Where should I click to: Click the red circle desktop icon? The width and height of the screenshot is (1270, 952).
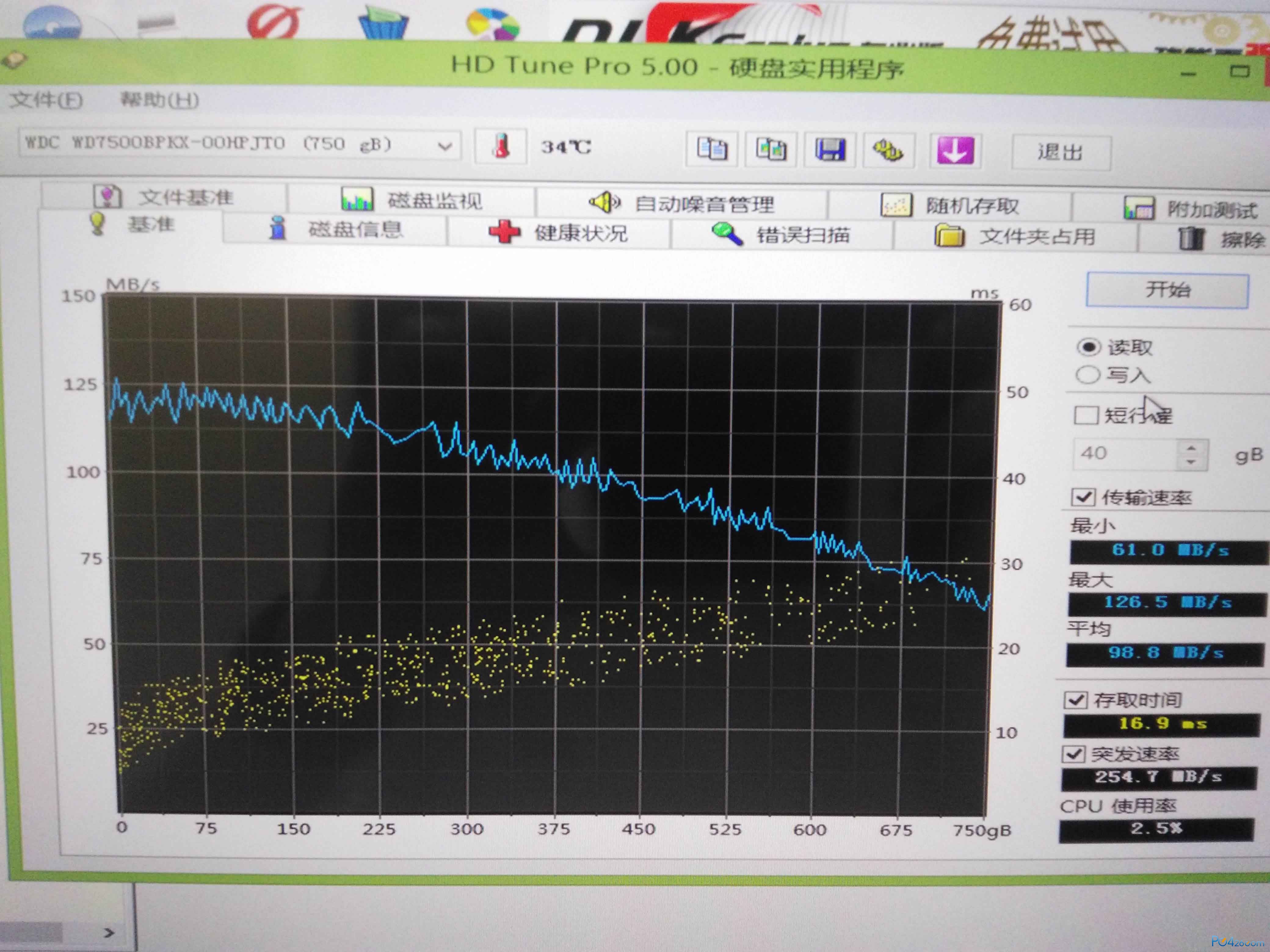coord(274,22)
